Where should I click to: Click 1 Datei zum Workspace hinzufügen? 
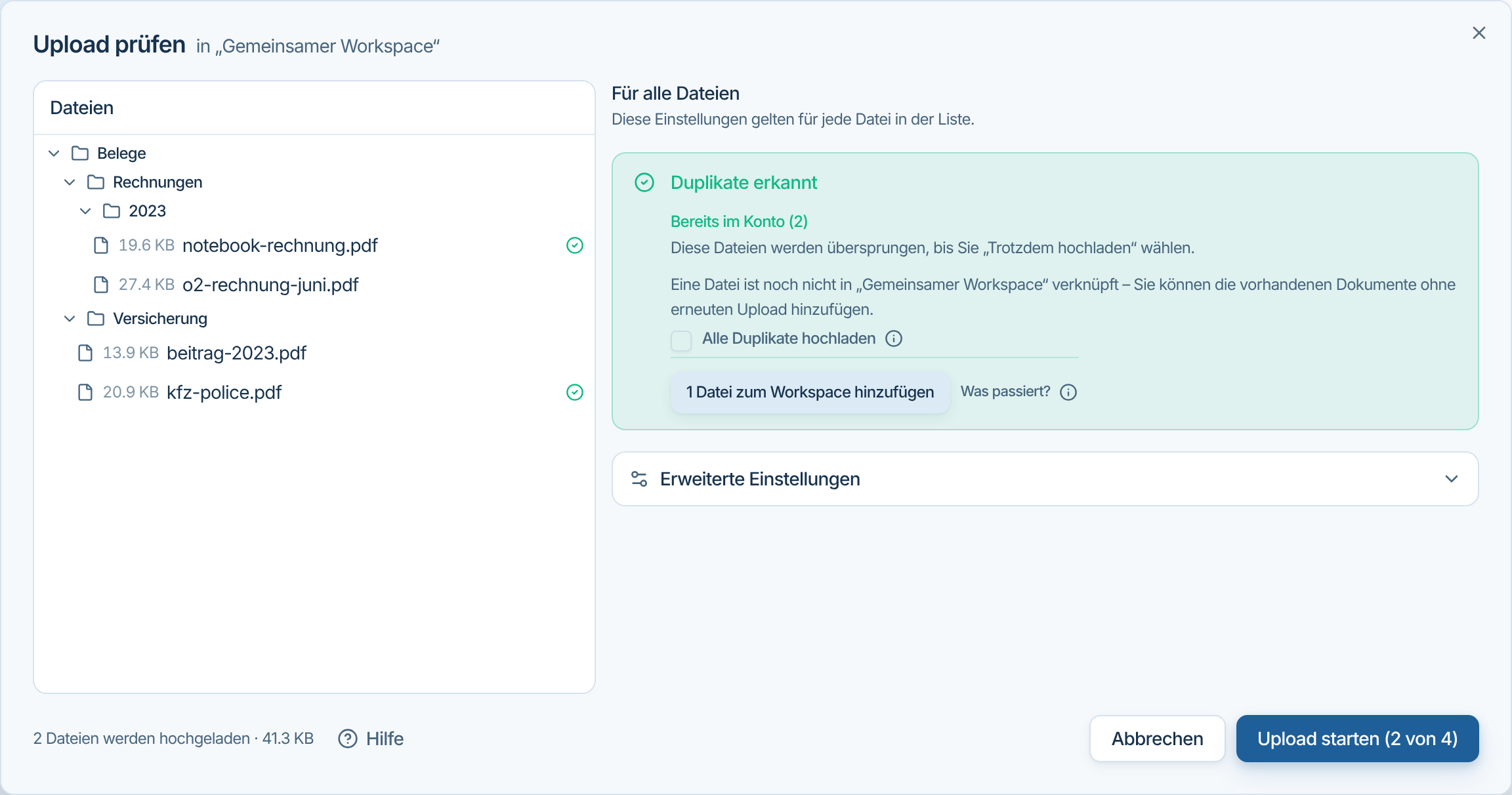pos(810,392)
